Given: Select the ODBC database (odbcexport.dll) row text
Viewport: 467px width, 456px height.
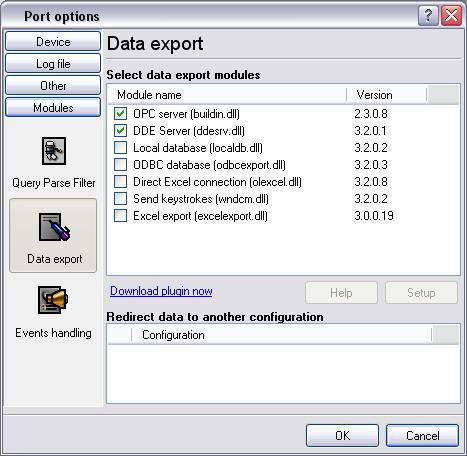Looking at the screenshot, I should tap(209, 165).
